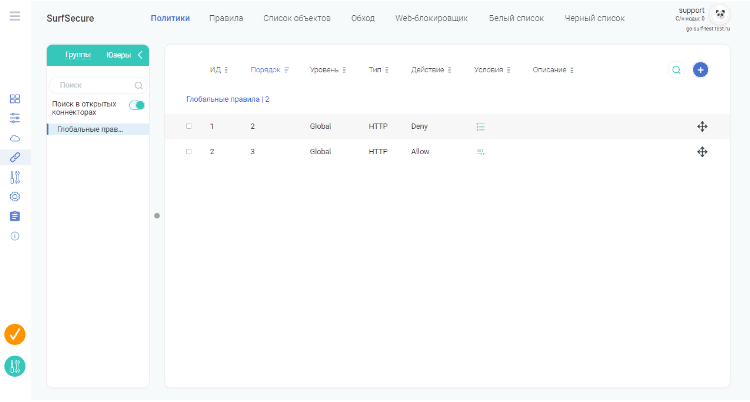Viewport: 750px width, 402px height.
Task: Open the dashboard grid icon in sidebar
Action: click(x=15, y=99)
